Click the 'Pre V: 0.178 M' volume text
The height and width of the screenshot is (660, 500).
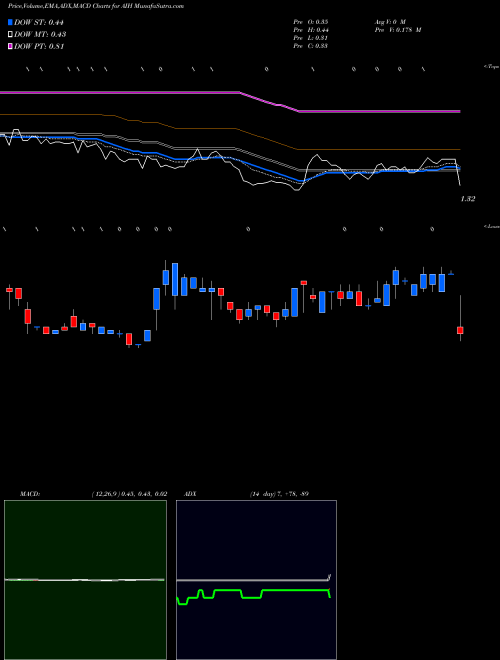398,30
